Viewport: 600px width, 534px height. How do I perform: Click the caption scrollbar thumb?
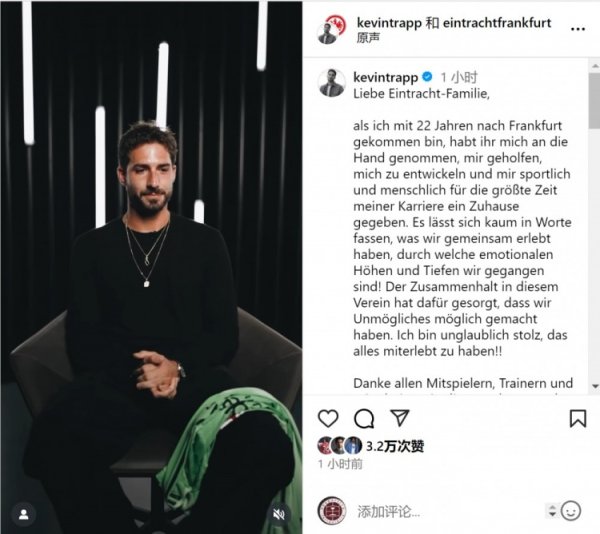click(595, 101)
